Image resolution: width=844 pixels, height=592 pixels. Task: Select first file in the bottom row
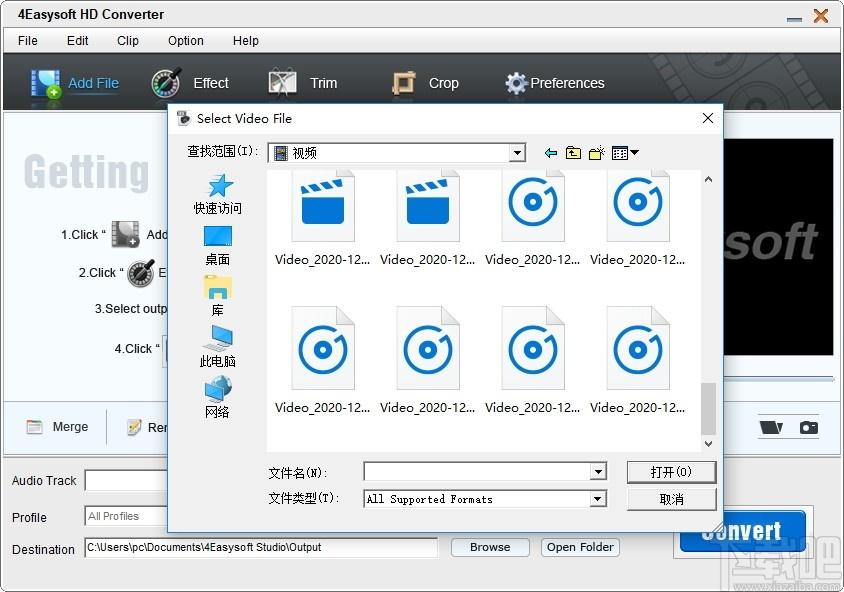[x=322, y=361]
